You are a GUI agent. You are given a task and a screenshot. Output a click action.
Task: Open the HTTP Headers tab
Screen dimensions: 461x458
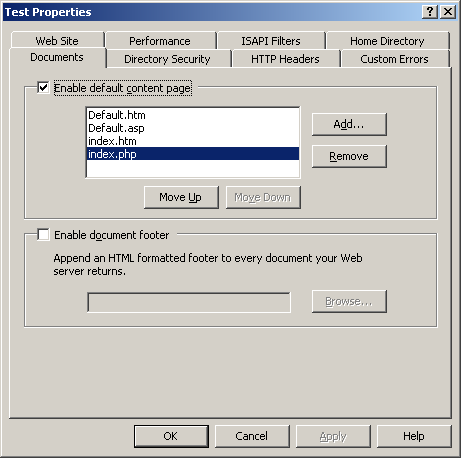pyautogui.click(x=285, y=59)
